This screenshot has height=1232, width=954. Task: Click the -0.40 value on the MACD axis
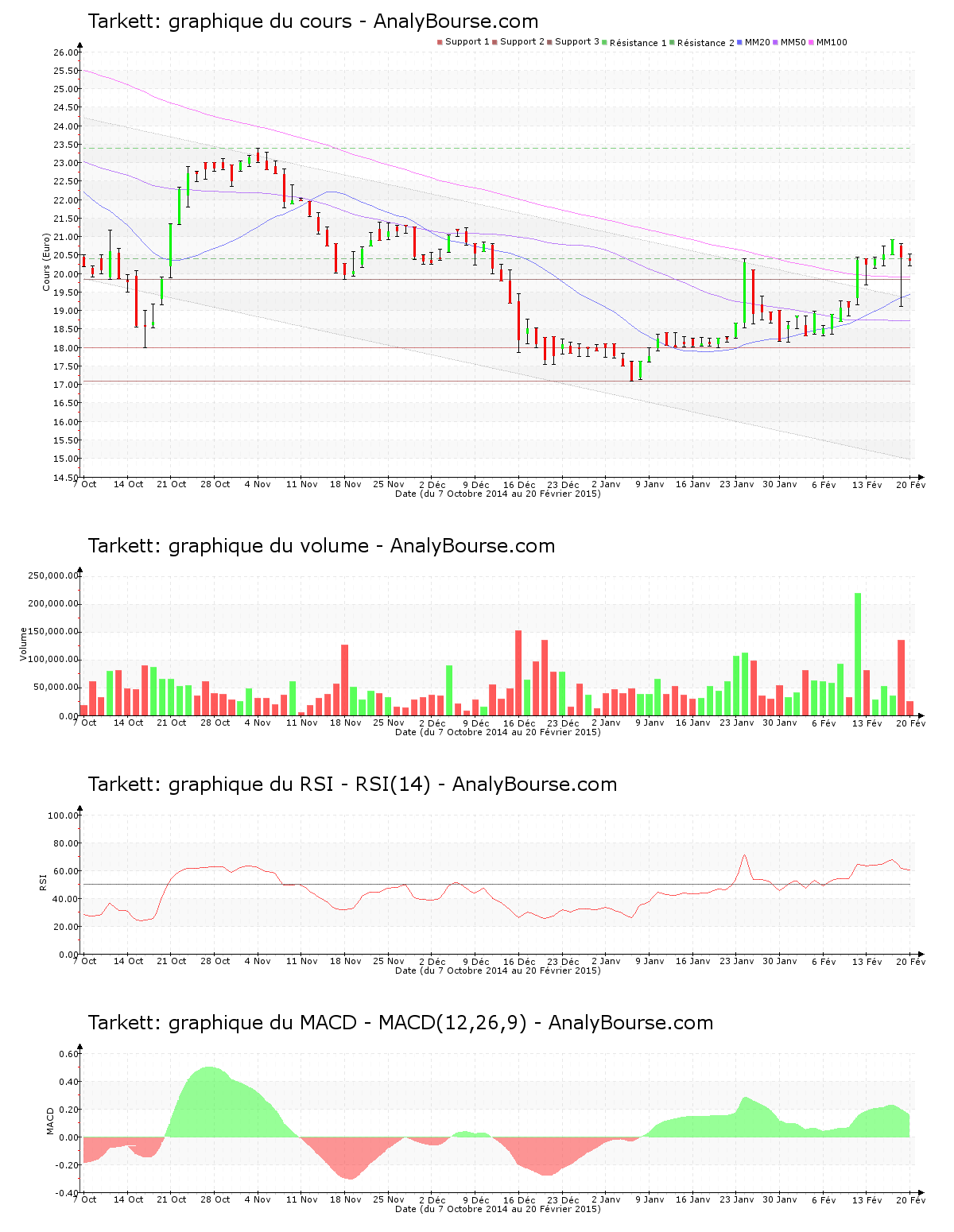point(68,1193)
